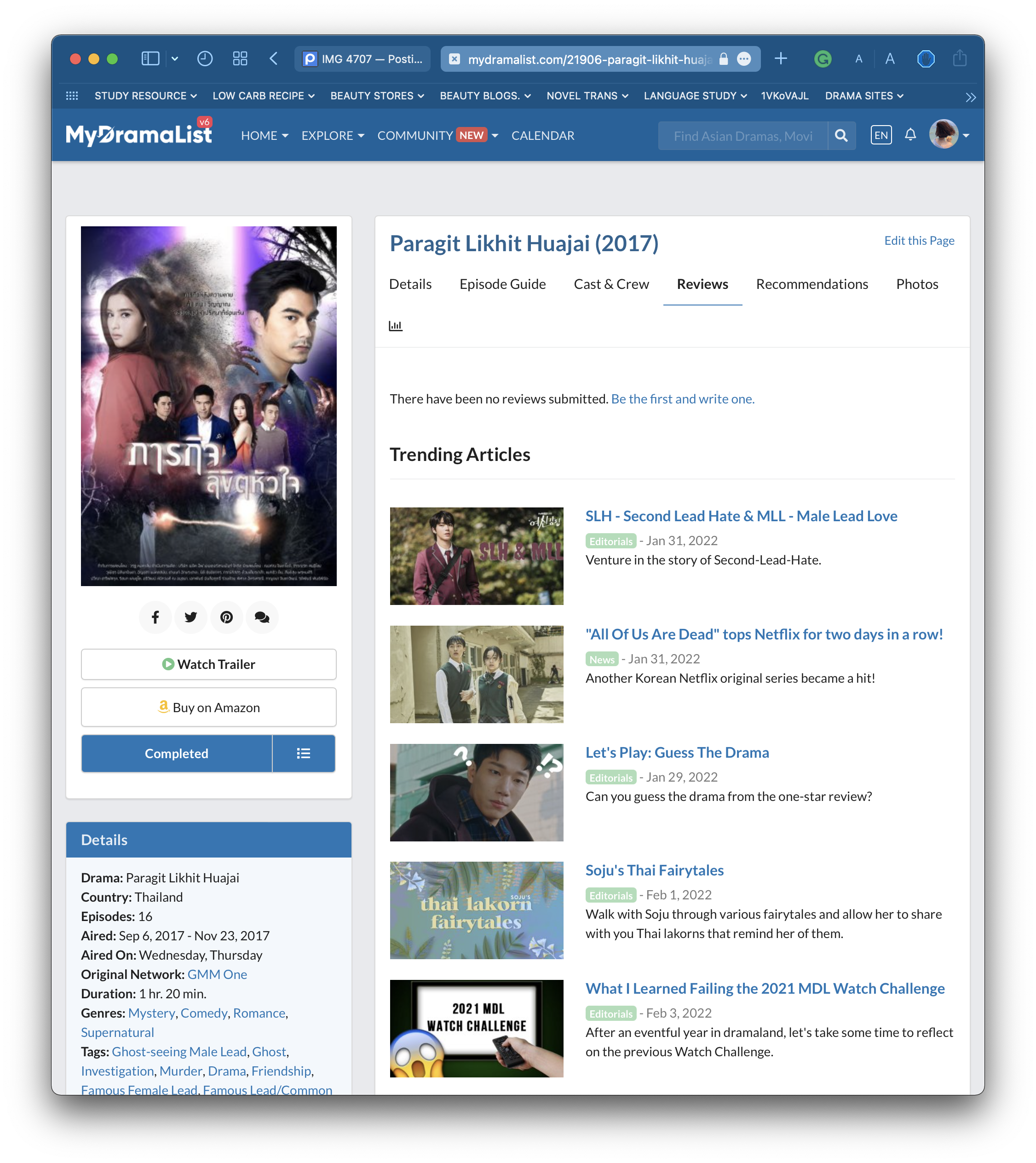Switch to the Cast & Crew tab
1036x1163 pixels.
tap(611, 284)
